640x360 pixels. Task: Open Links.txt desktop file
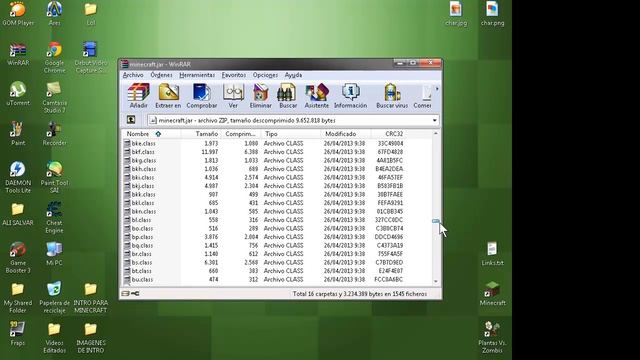[492, 253]
